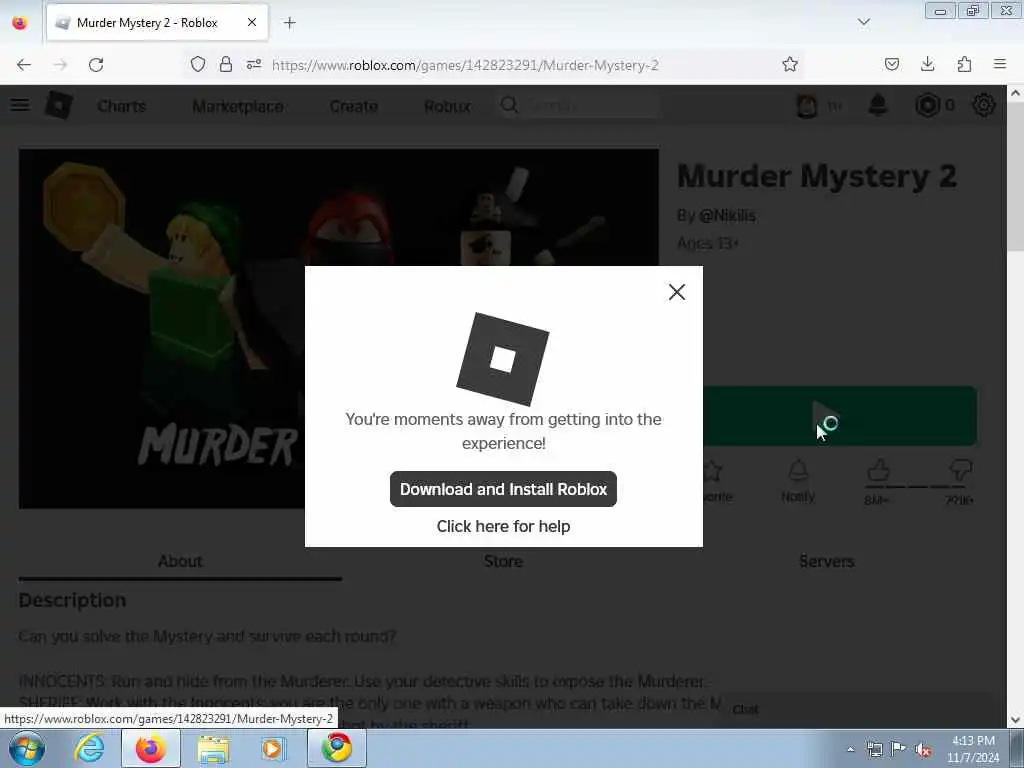Click the Roblox search field
This screenshot has width=1024, height=768.
pyautogui.click(x=578, y=105)
